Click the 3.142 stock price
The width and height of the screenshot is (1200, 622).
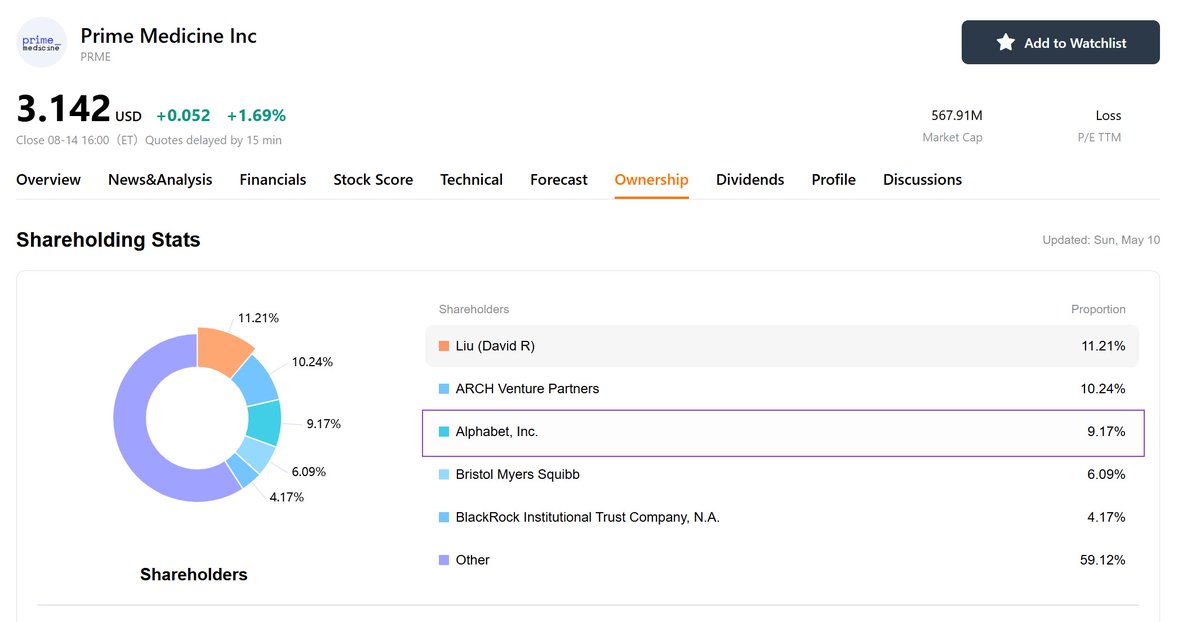63,110
